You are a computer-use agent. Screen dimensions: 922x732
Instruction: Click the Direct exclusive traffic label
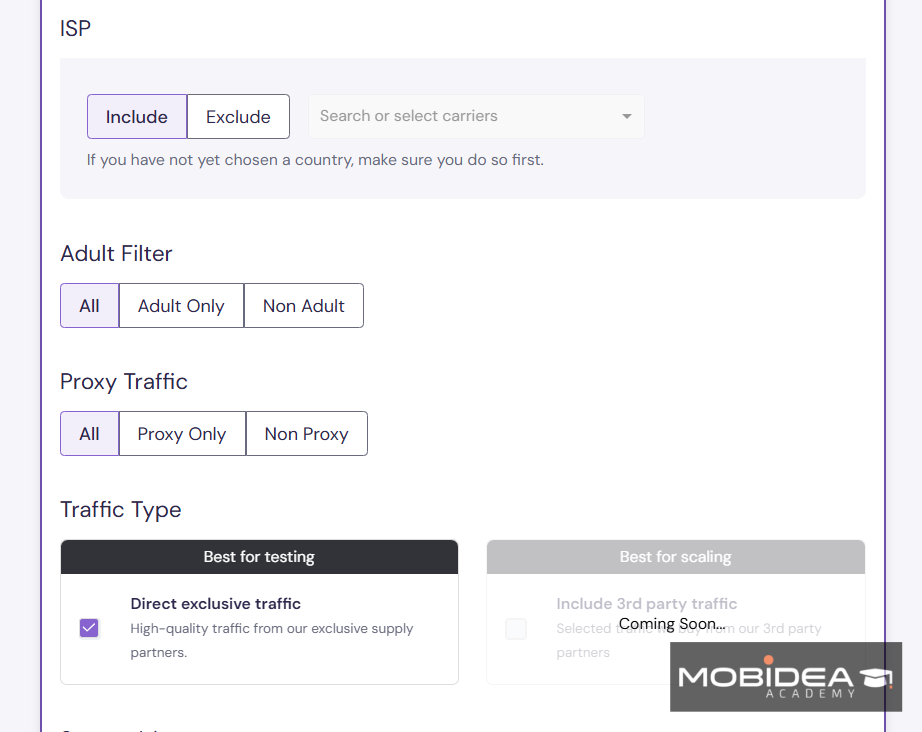215,604
